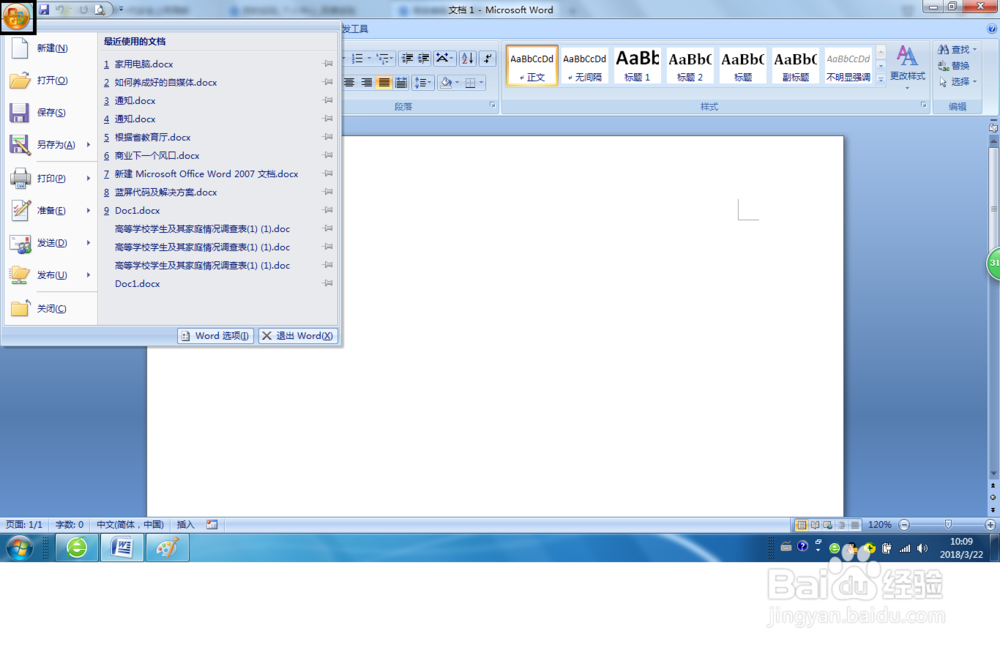Pin 蓝屏代码及解决方案.docx to recent list

pyautogui.click(x=328, y=192)
